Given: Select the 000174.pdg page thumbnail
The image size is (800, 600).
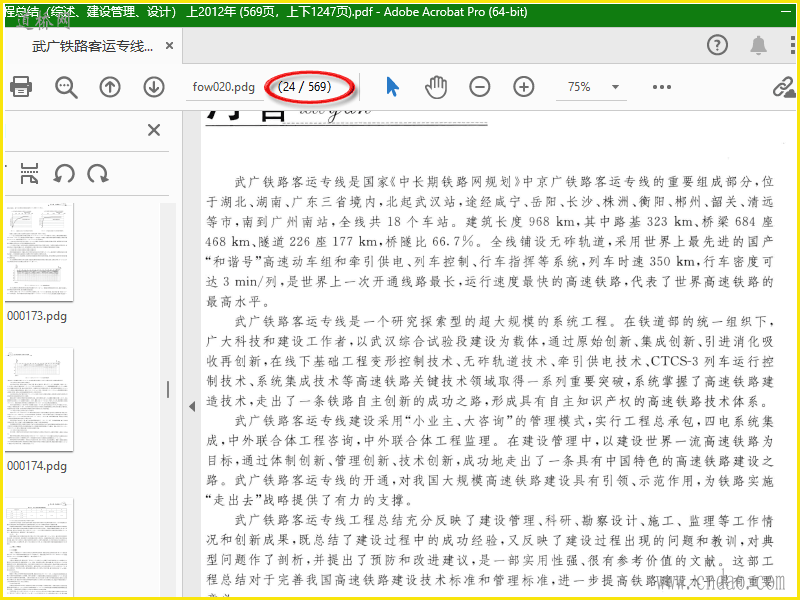Looking at the screenshot, I should click(x=39, y=399).
